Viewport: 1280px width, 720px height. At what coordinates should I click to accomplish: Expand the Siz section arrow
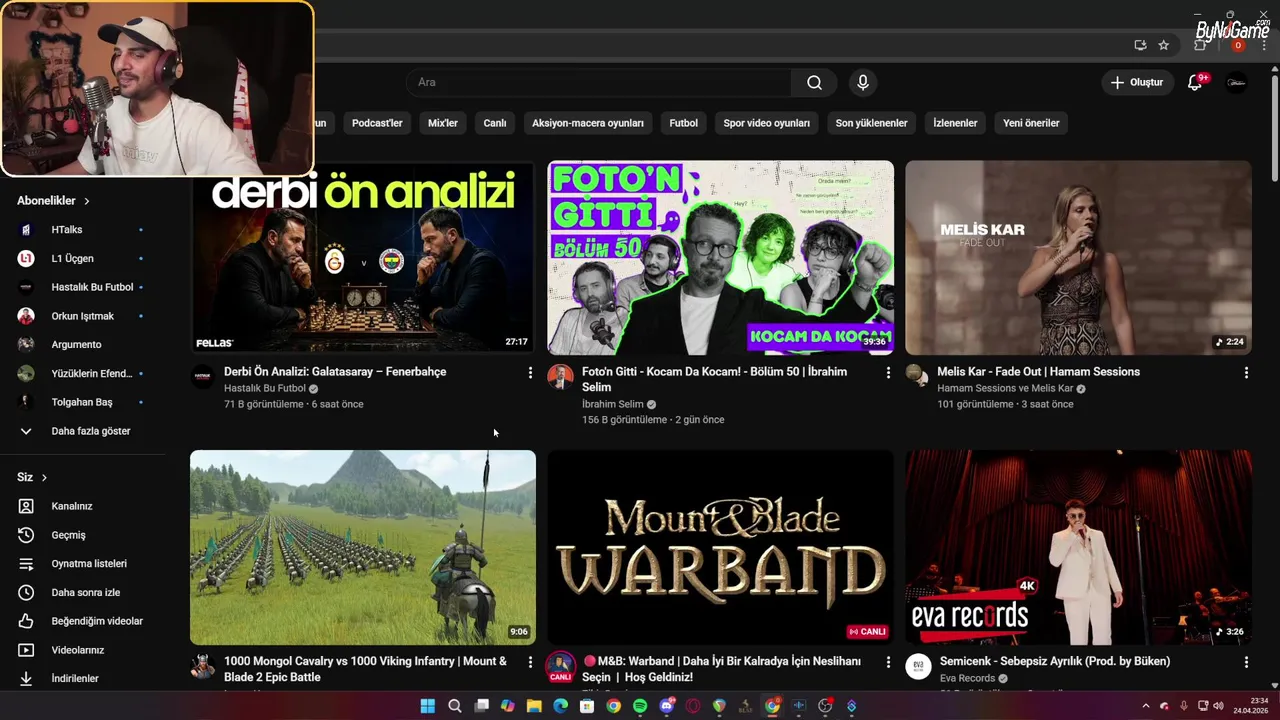[44, 477]
